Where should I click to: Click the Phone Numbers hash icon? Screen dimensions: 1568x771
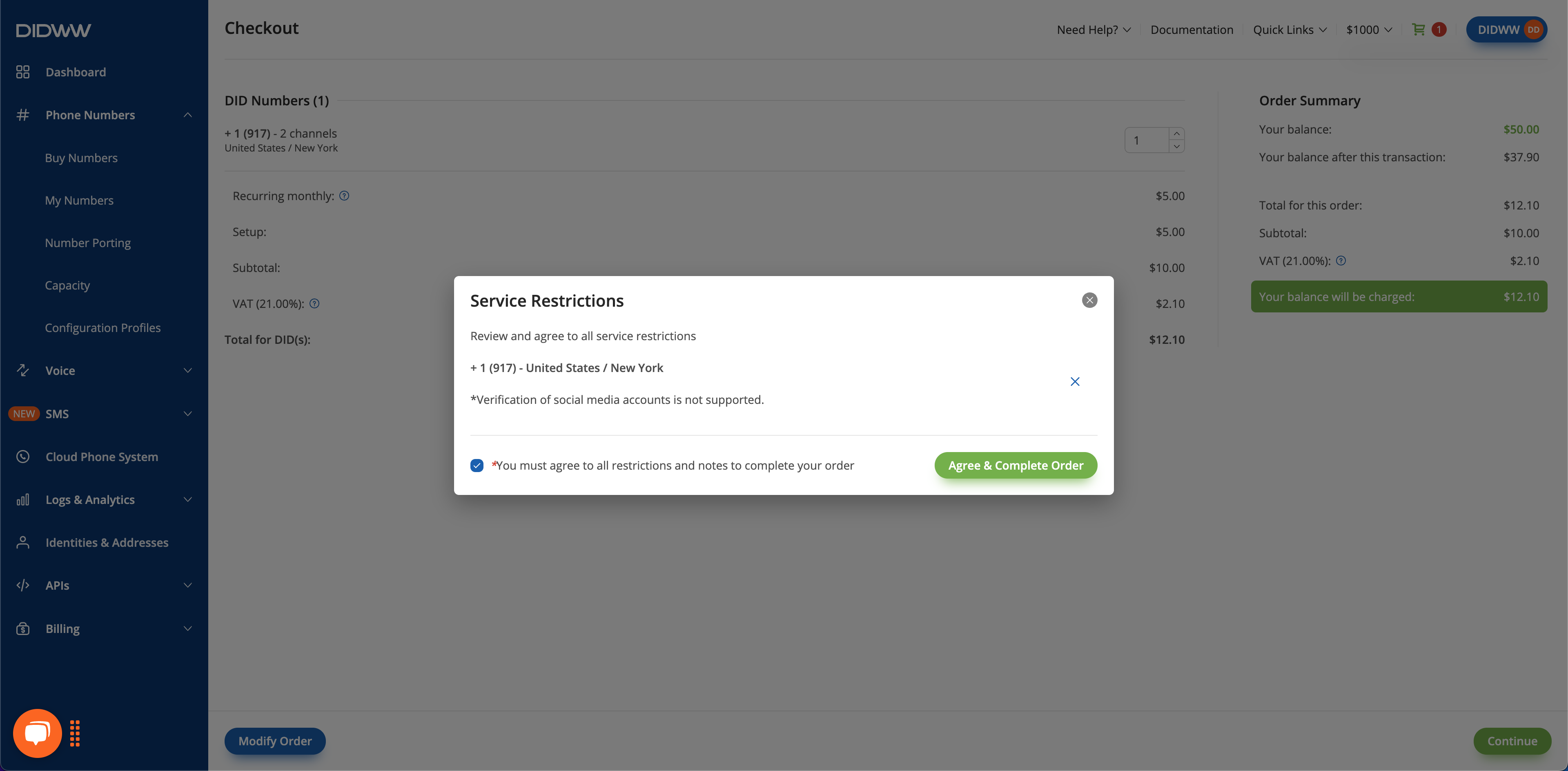pyautogui.click(x=22, y=114)
